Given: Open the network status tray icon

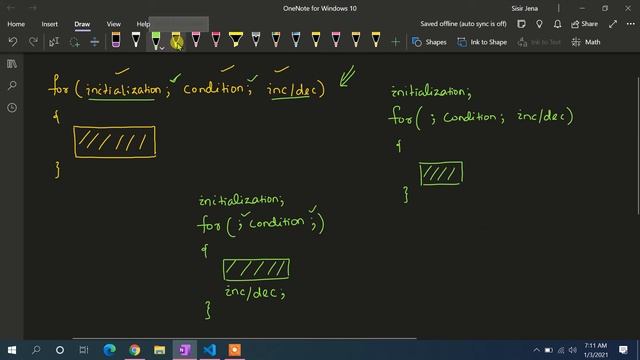Looking at the screenshot, I should point(561,350).
